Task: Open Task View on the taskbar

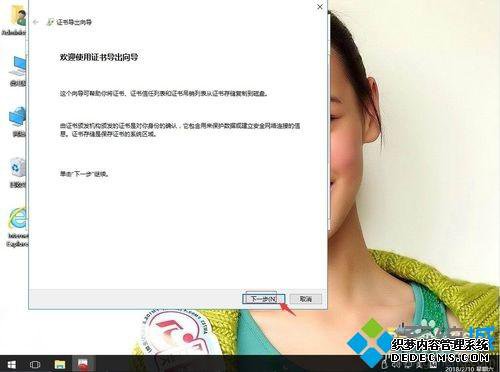Action: pos(35,364)
